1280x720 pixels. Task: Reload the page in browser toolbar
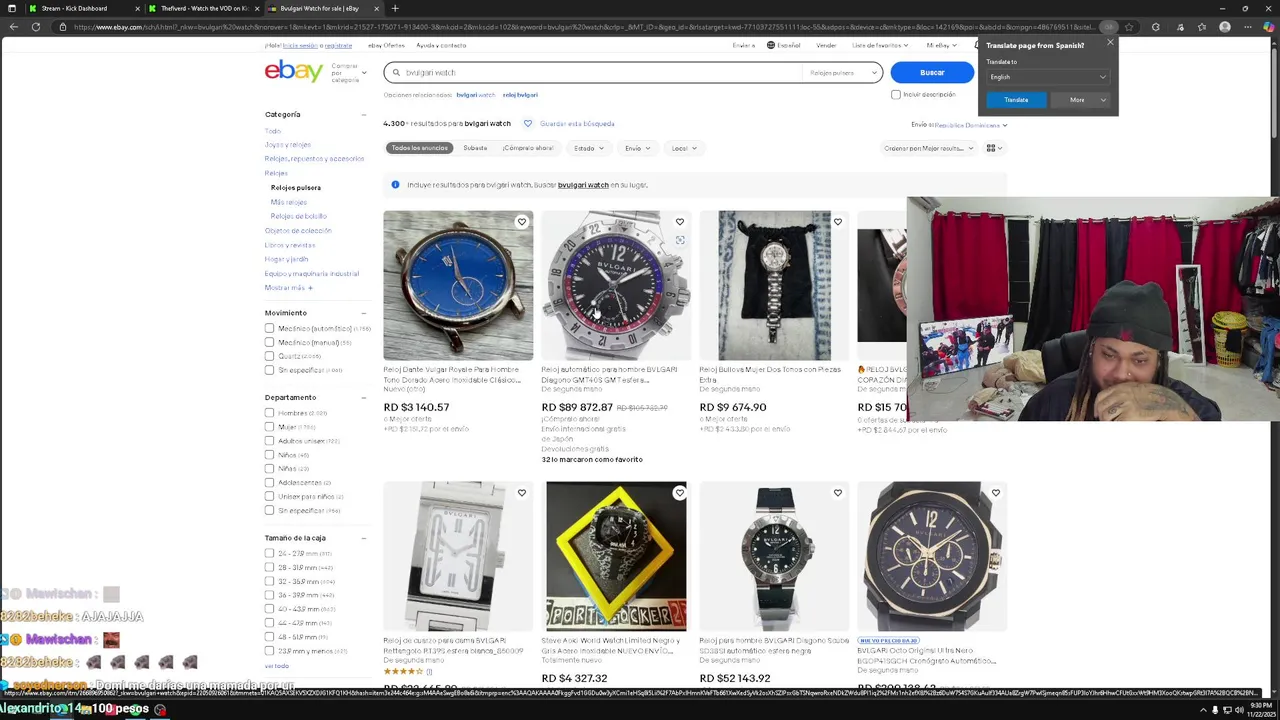point(36,27)
